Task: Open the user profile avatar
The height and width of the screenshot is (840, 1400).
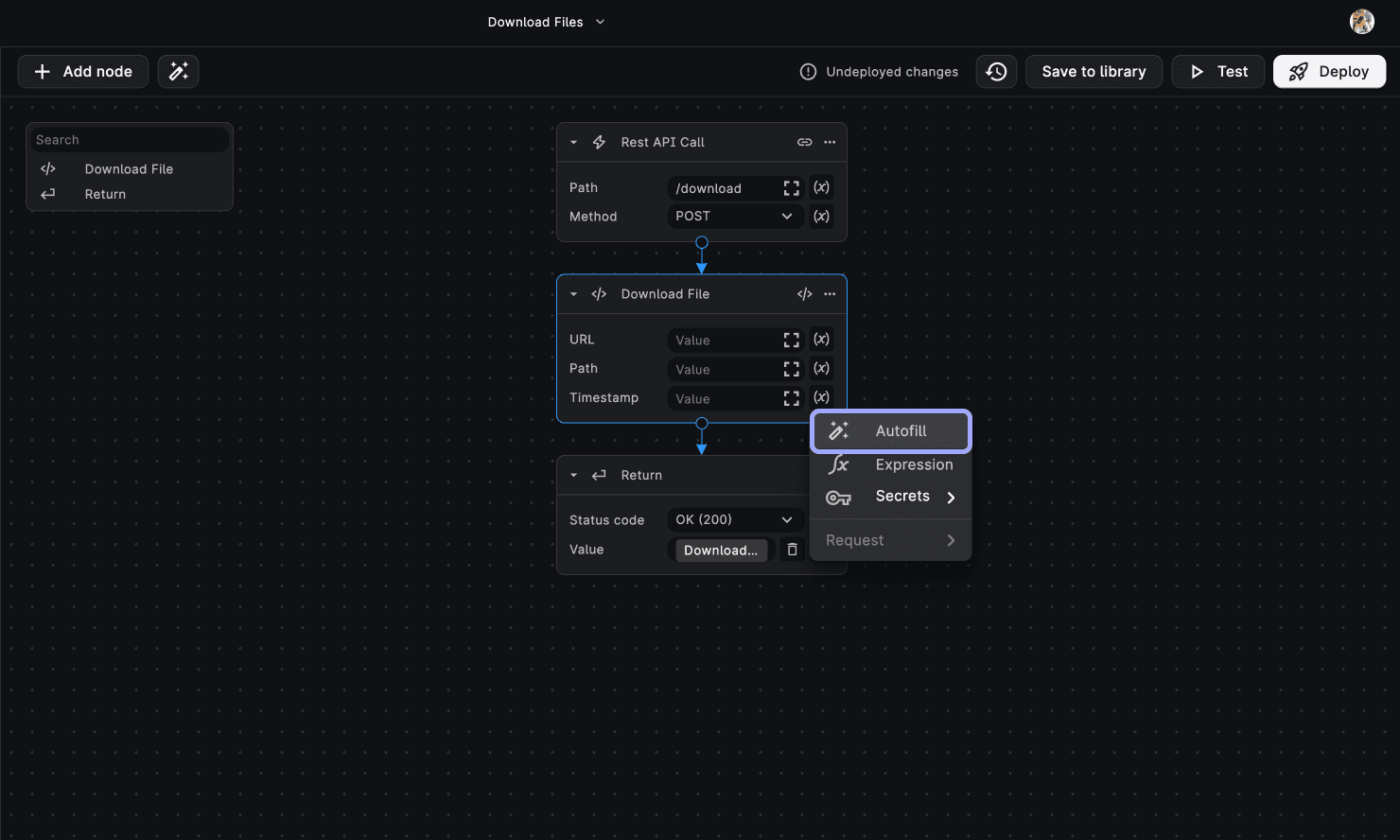Action: (1361, 22)
